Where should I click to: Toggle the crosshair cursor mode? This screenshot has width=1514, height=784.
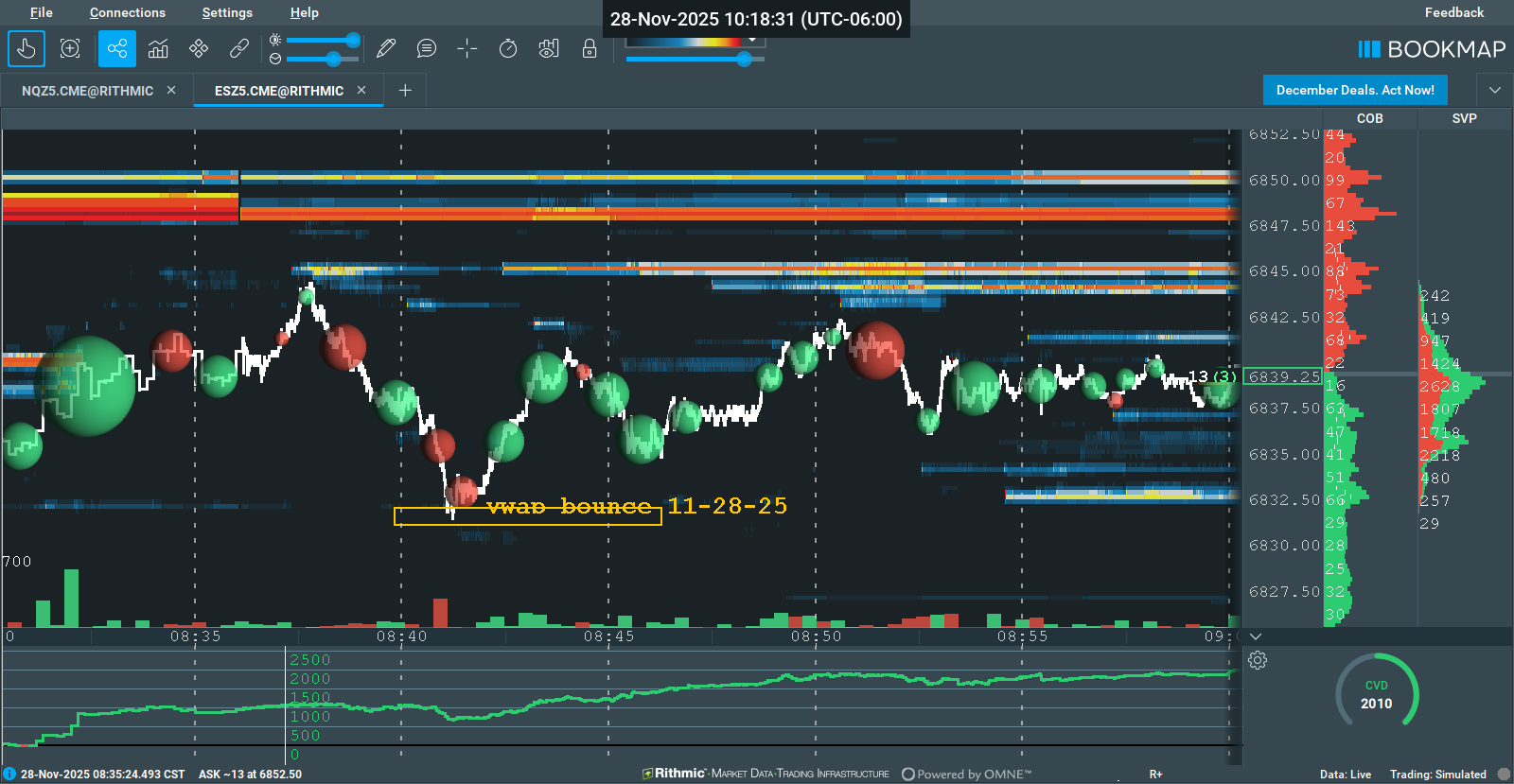coord(467,48)
